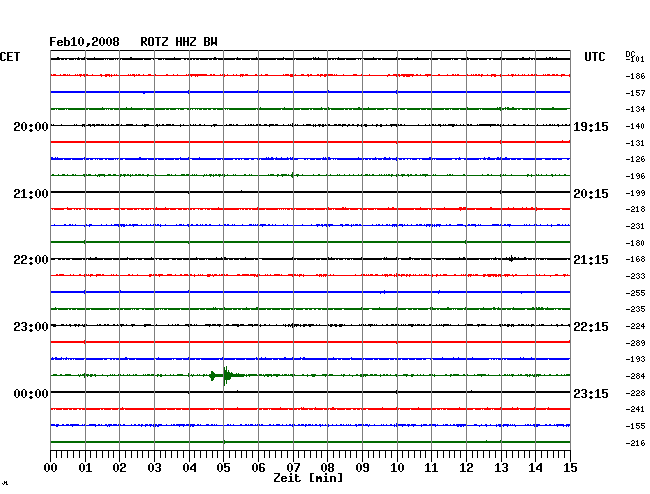The height and width of the screenshot is (494, 650).
Task: Click the DC offset value "-284"
Action: 635,376
